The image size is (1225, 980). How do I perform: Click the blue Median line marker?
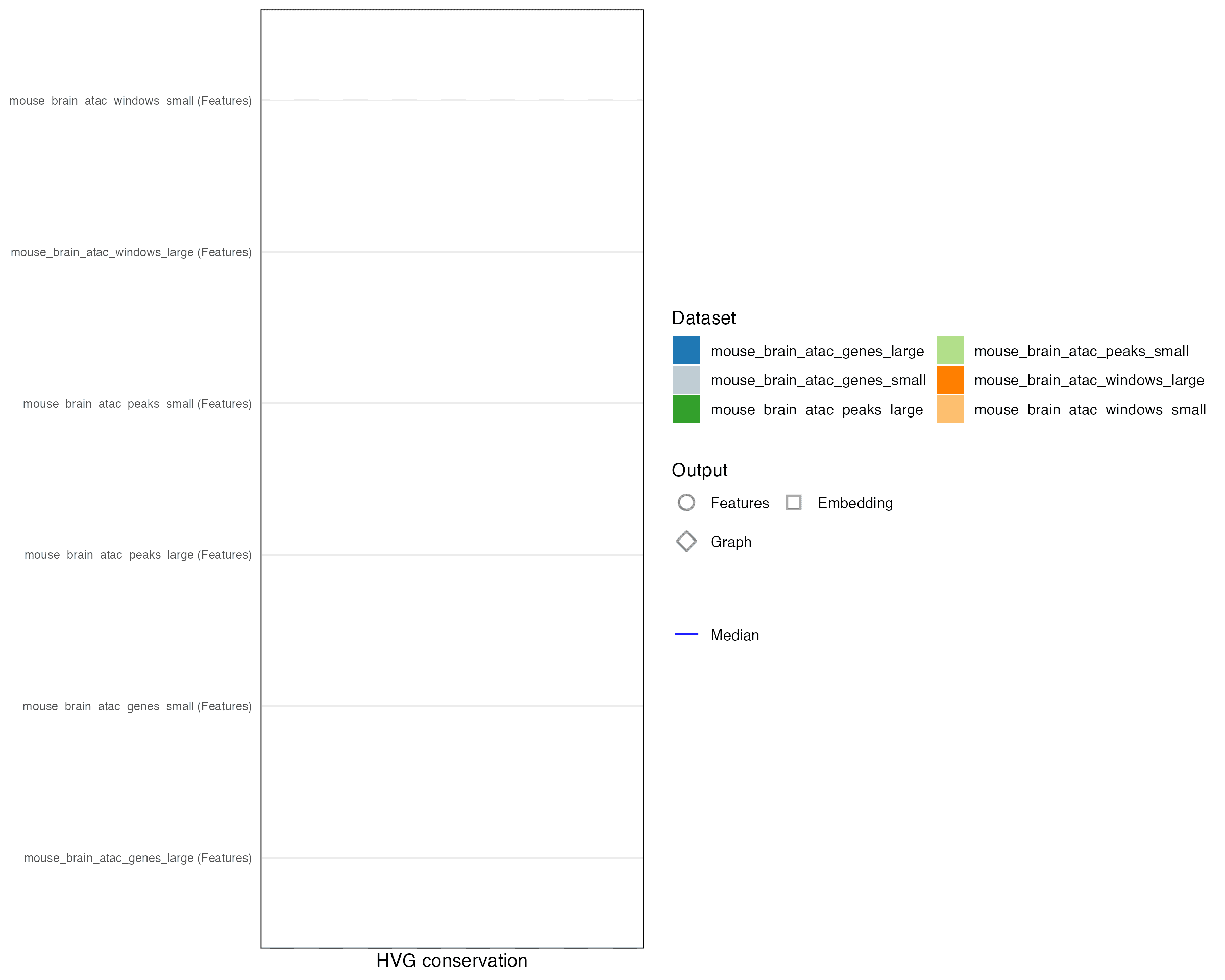686,634
